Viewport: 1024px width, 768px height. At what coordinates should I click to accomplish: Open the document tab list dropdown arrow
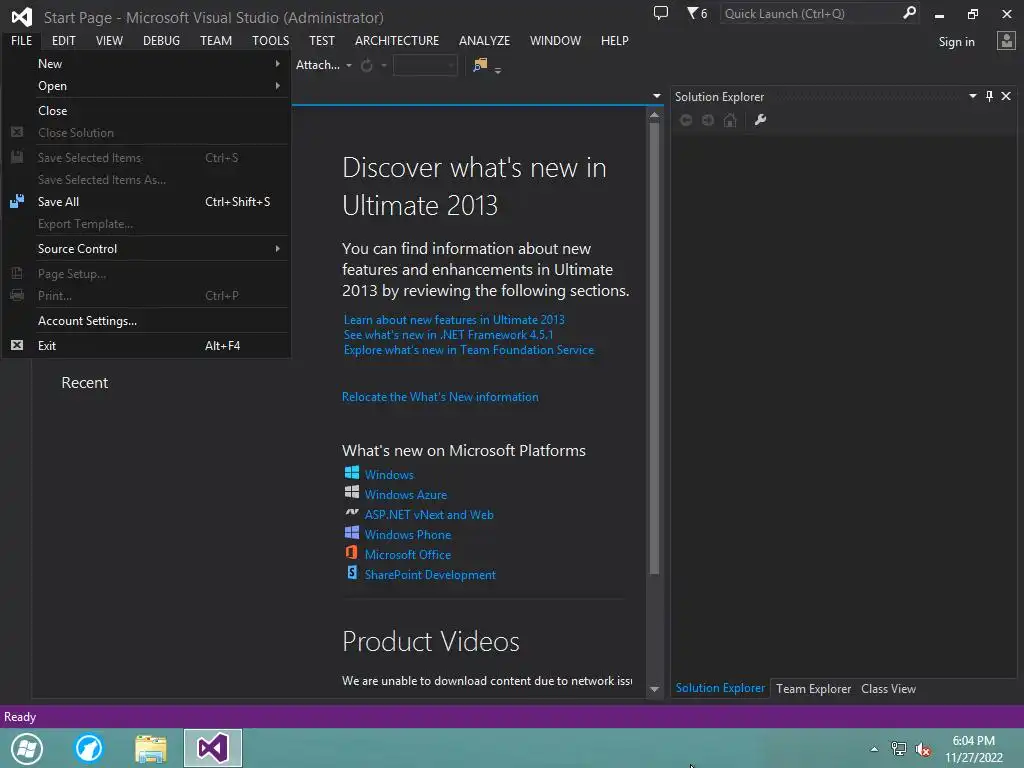pos(656,96)
